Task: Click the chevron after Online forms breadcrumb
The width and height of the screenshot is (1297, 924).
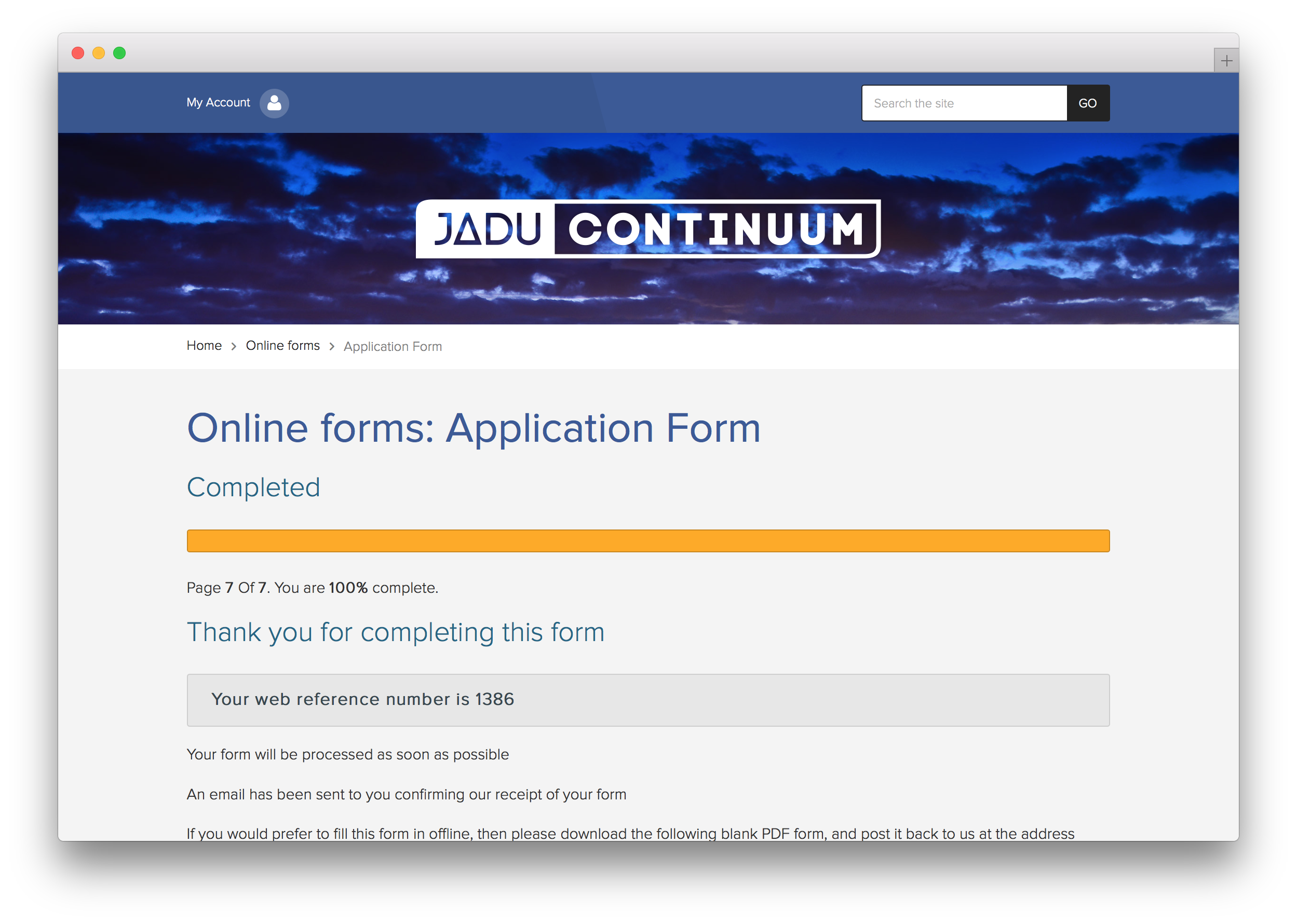Action: [x=332, y=347]
